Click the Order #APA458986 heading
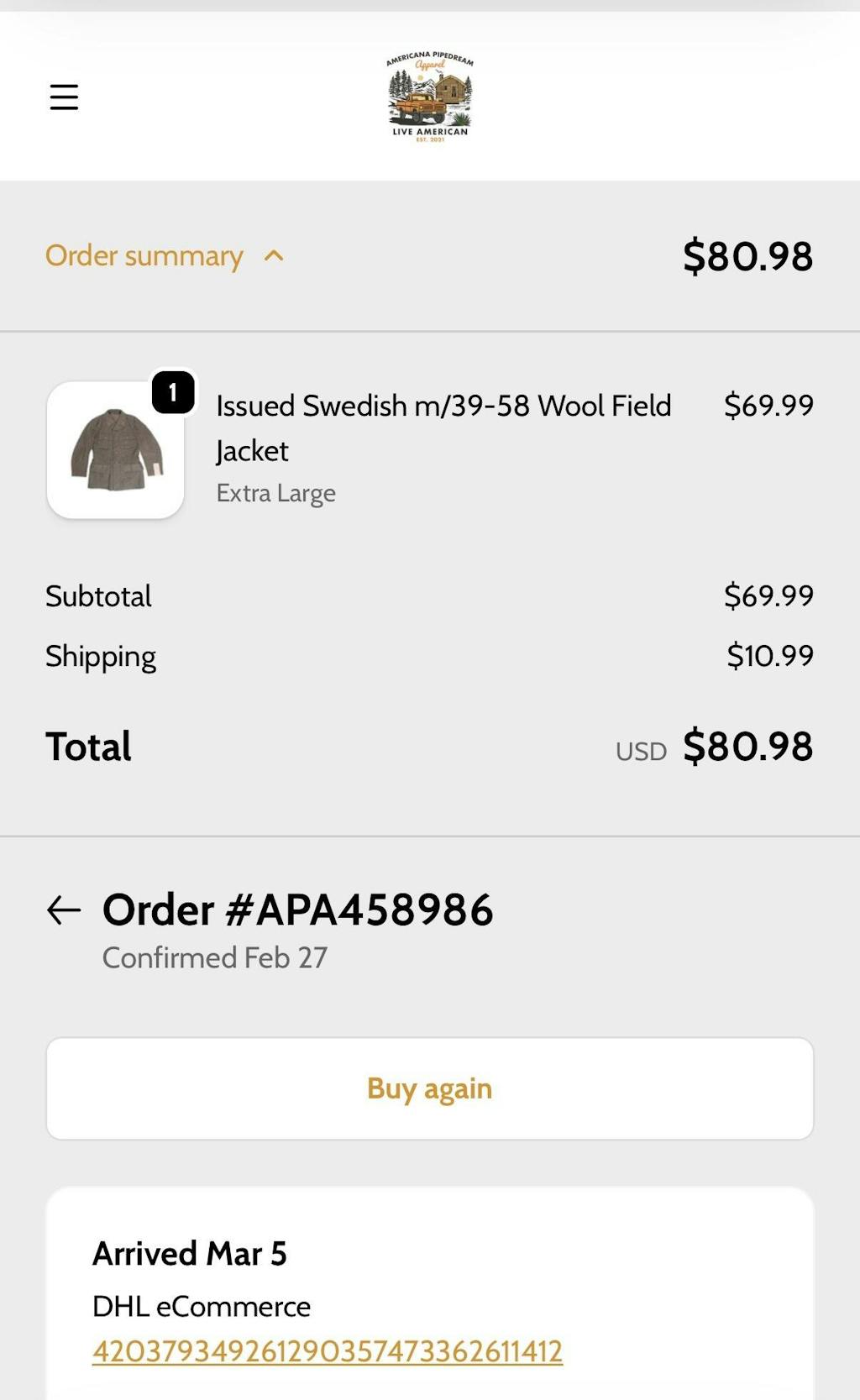This screenshot has width=860, height=1400. [298, 910]
